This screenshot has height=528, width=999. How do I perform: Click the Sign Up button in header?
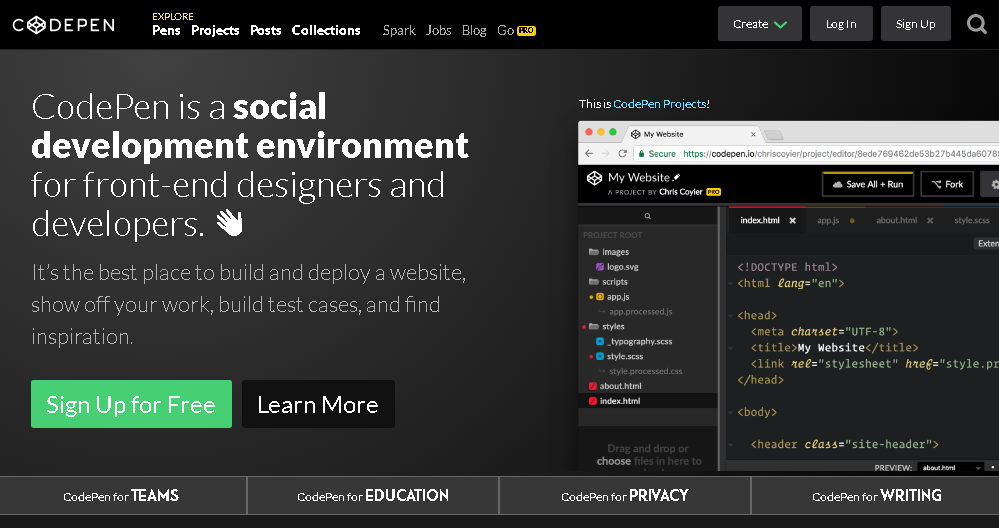(x=916, y=24)
